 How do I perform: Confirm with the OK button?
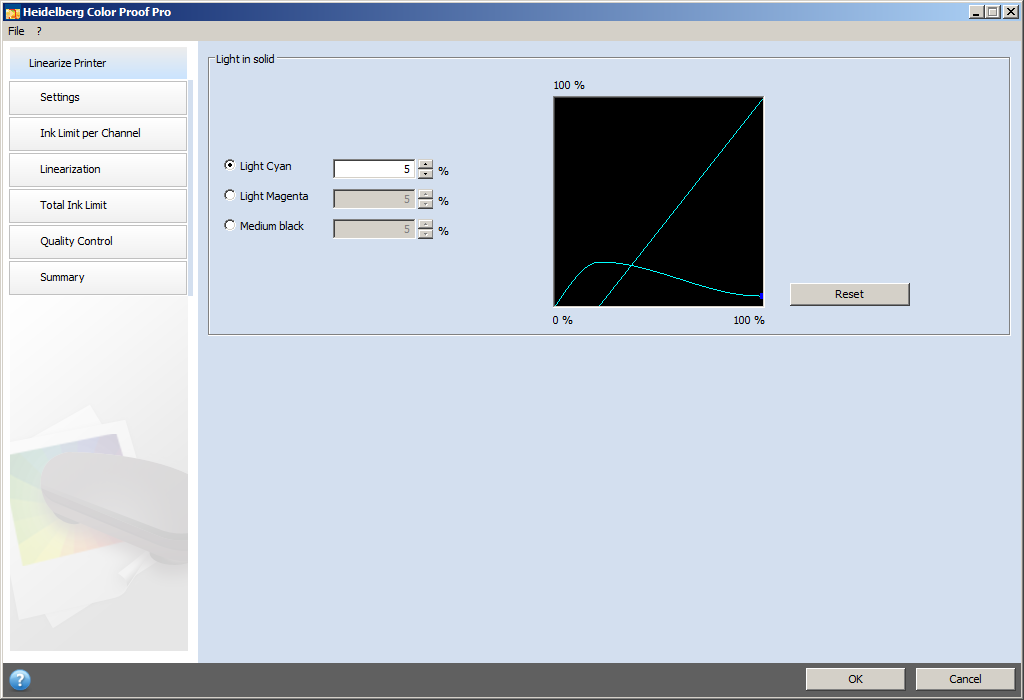856,679
